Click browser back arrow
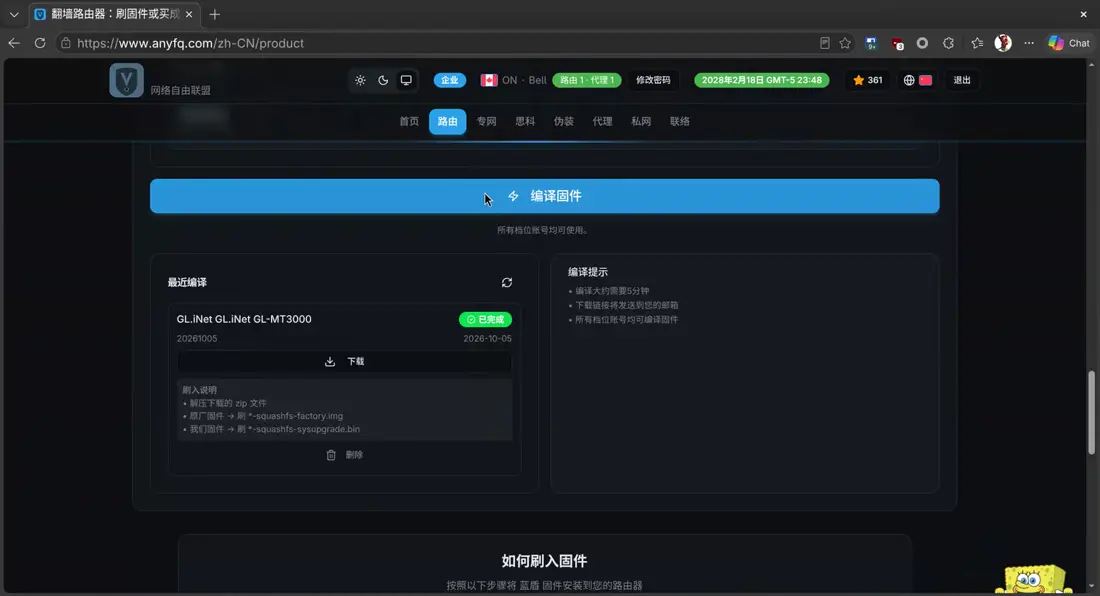This screenshot has height=596, width=1100. click(14, 43)
